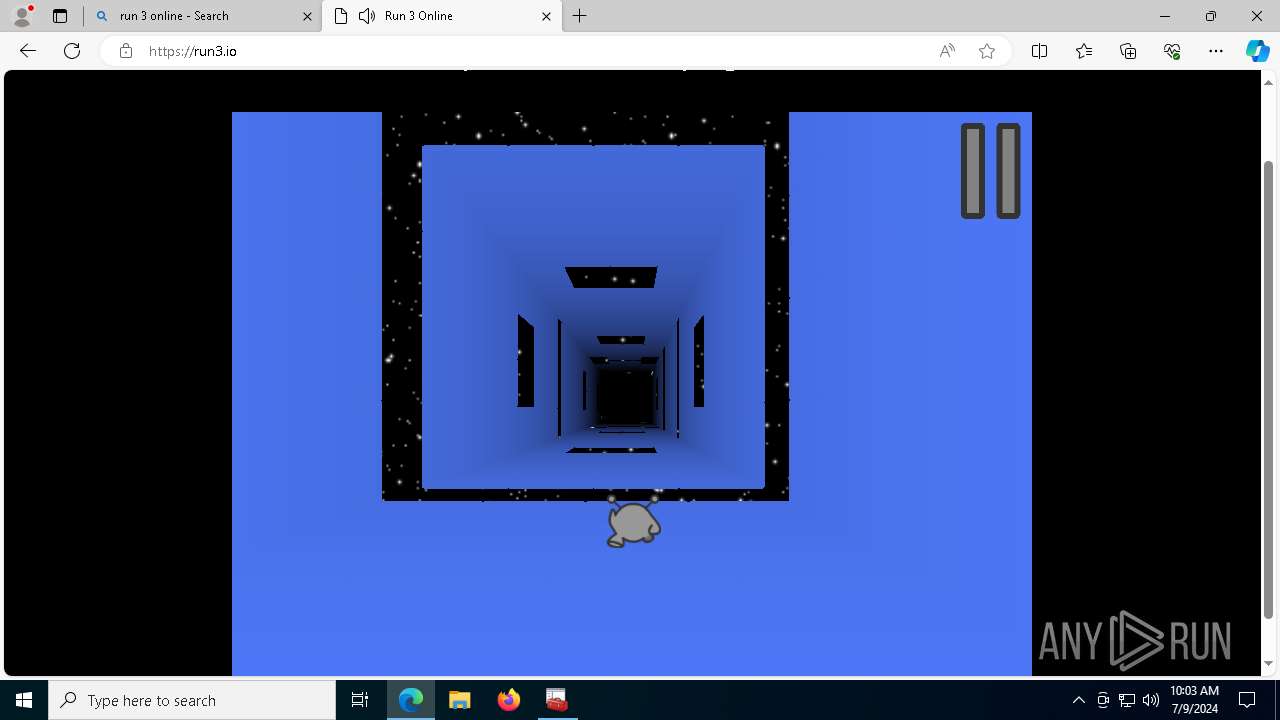Mute the Run 3 Online tab audio

(367, 16)
